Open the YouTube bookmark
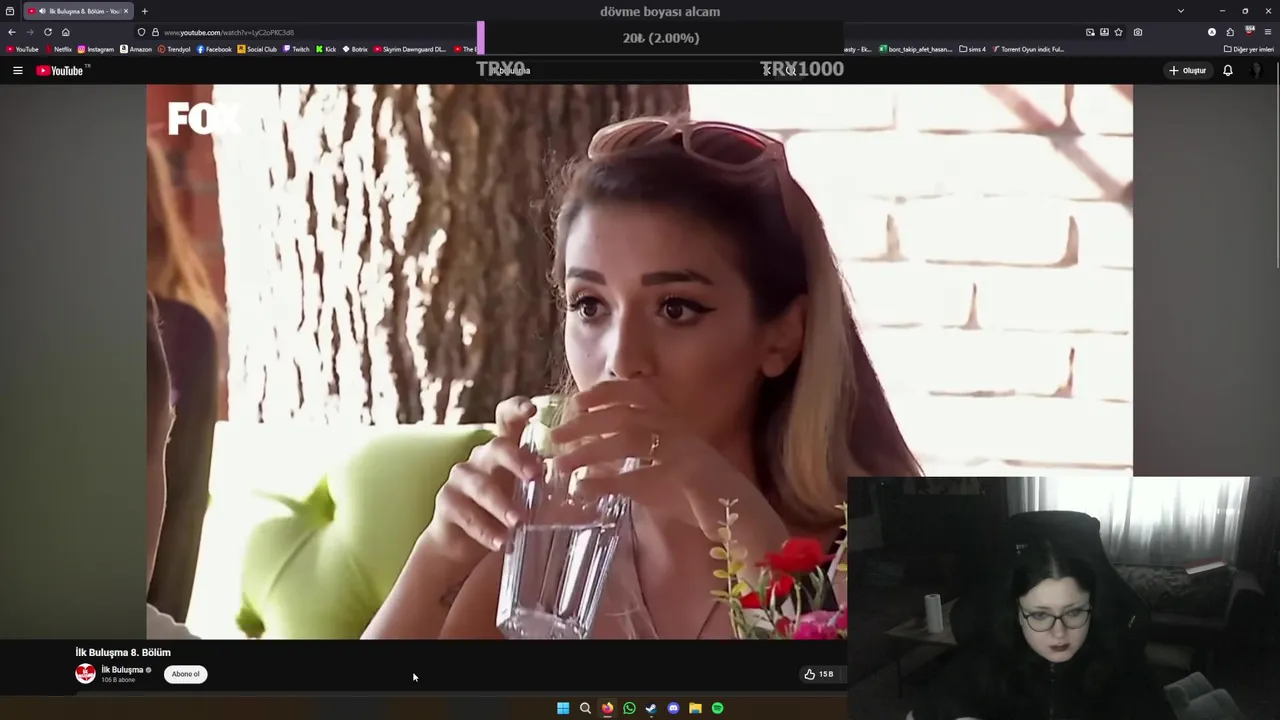 point(22,49)
